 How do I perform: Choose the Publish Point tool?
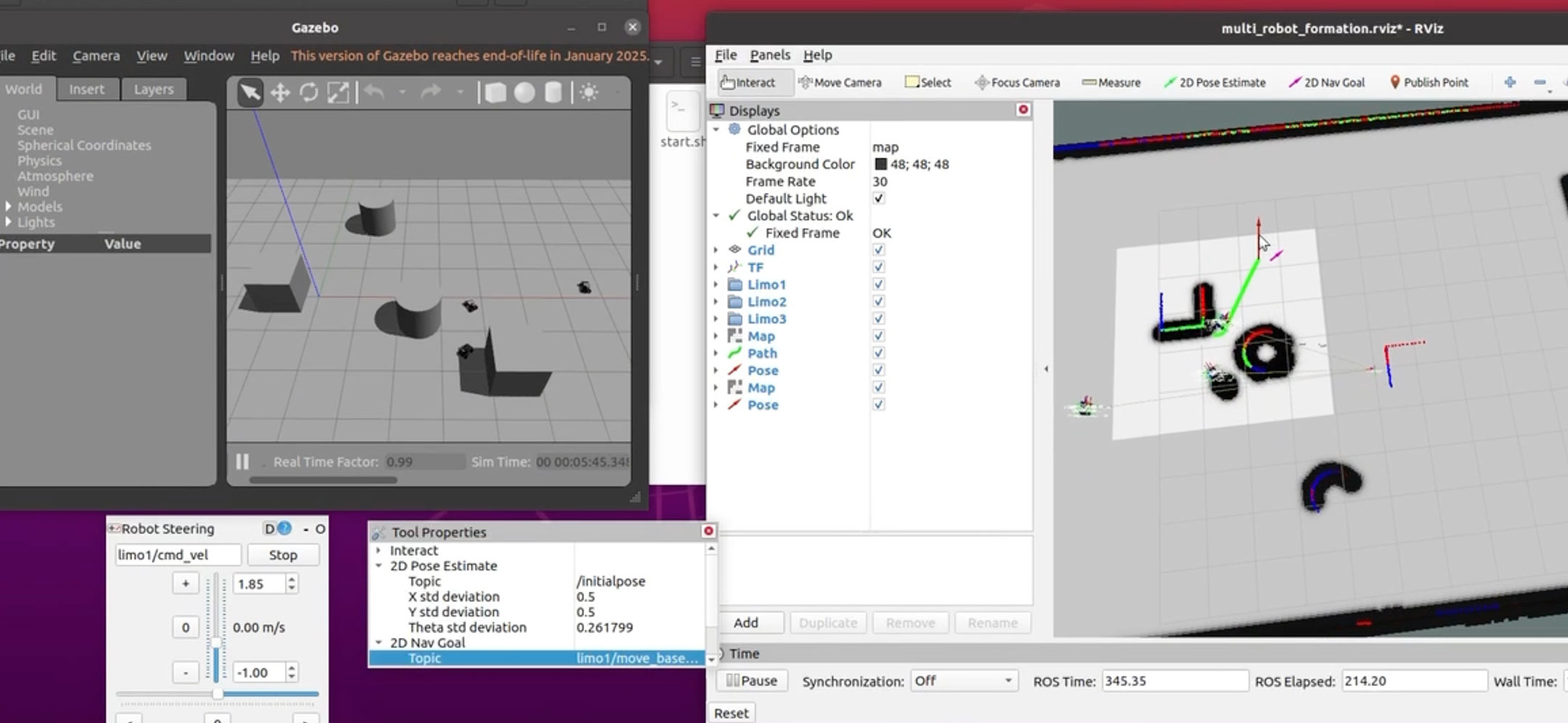[1428, 83]
